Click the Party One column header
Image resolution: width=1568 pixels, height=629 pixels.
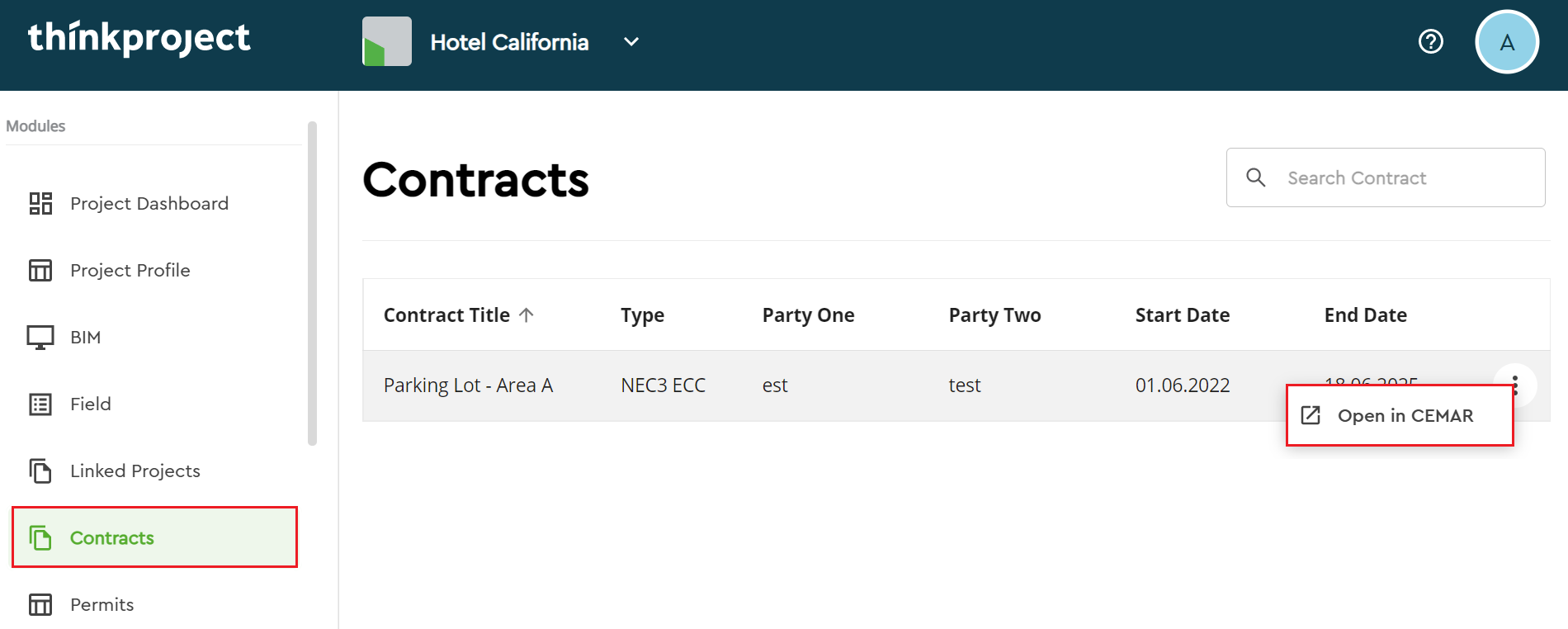(x=808, y=315)
